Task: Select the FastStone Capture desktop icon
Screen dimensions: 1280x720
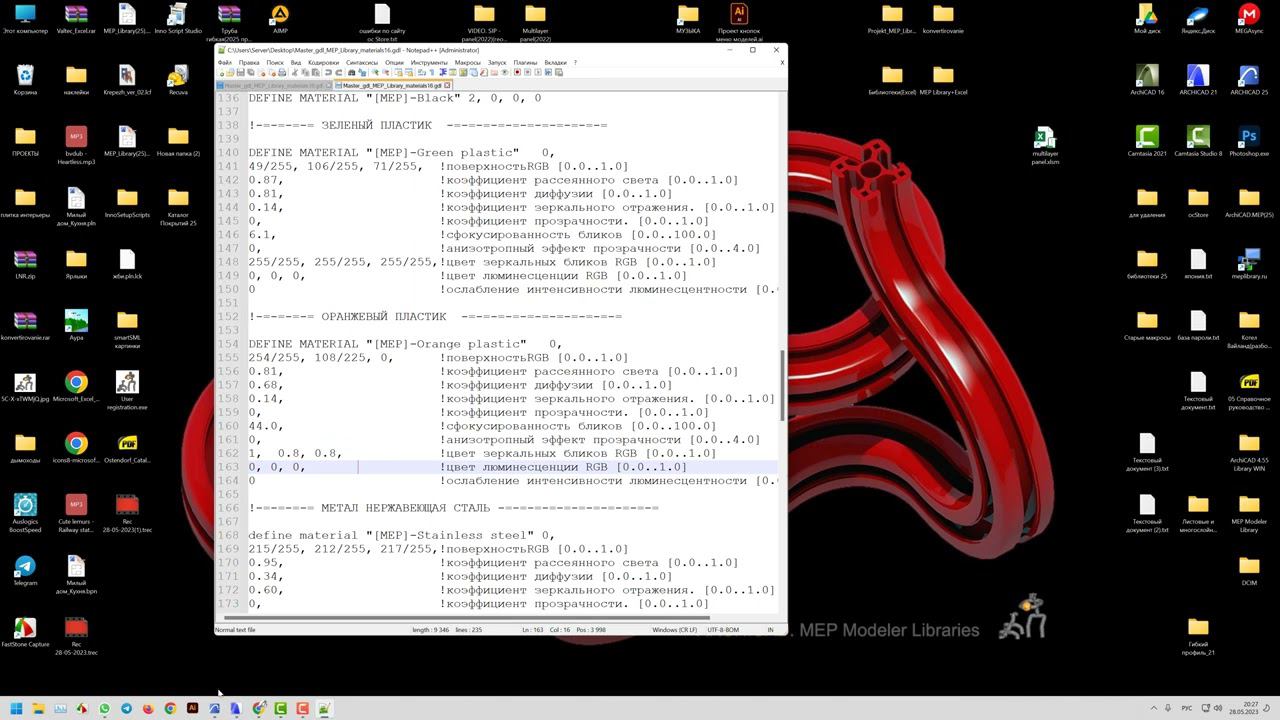Action: click(25, 629)
